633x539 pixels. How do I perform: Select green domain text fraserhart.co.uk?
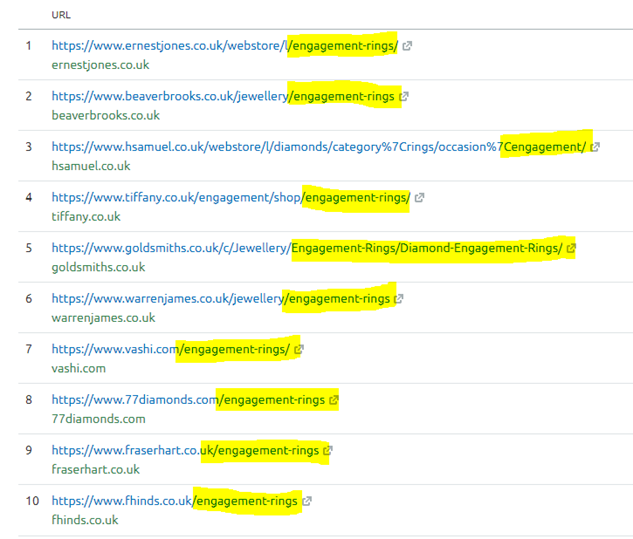pos(96,470)
